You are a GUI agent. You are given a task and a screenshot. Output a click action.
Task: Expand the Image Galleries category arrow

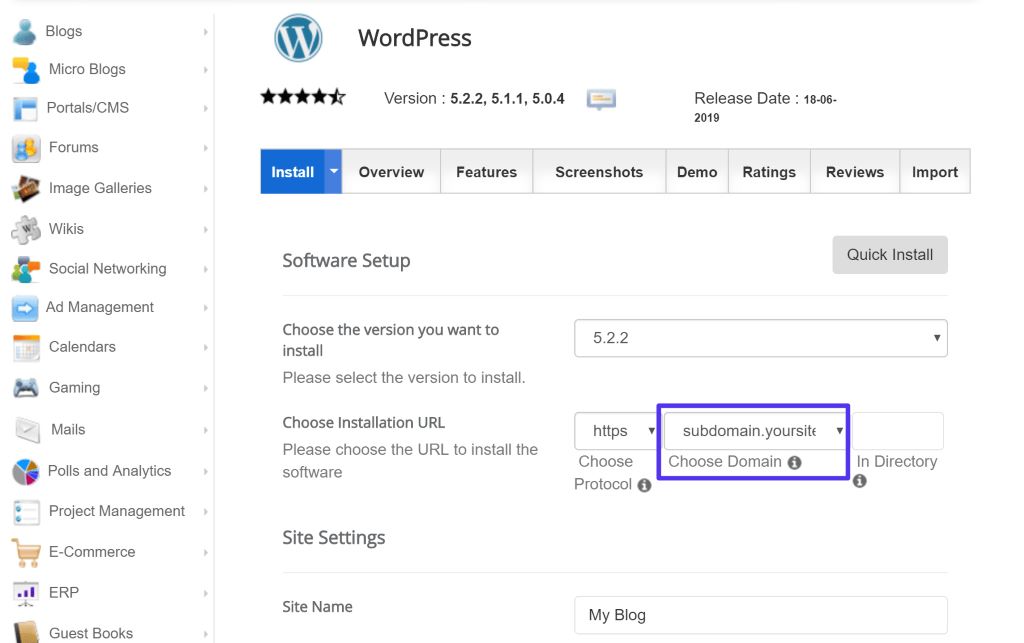click(206, 189)
